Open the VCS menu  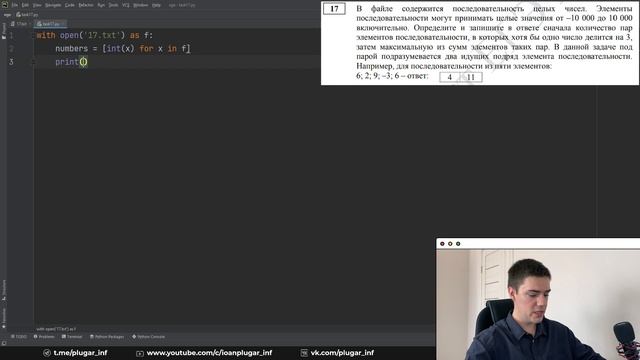[125, 5]
